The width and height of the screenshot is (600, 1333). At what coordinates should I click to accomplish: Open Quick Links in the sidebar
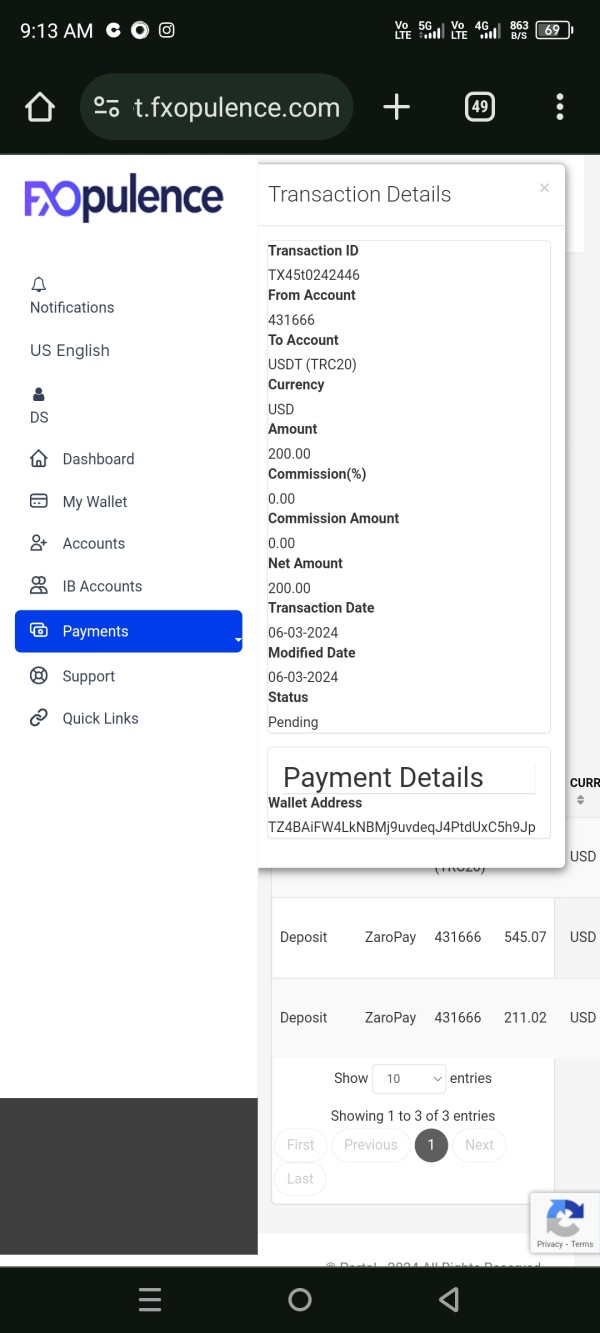click(x=100, y=718)
